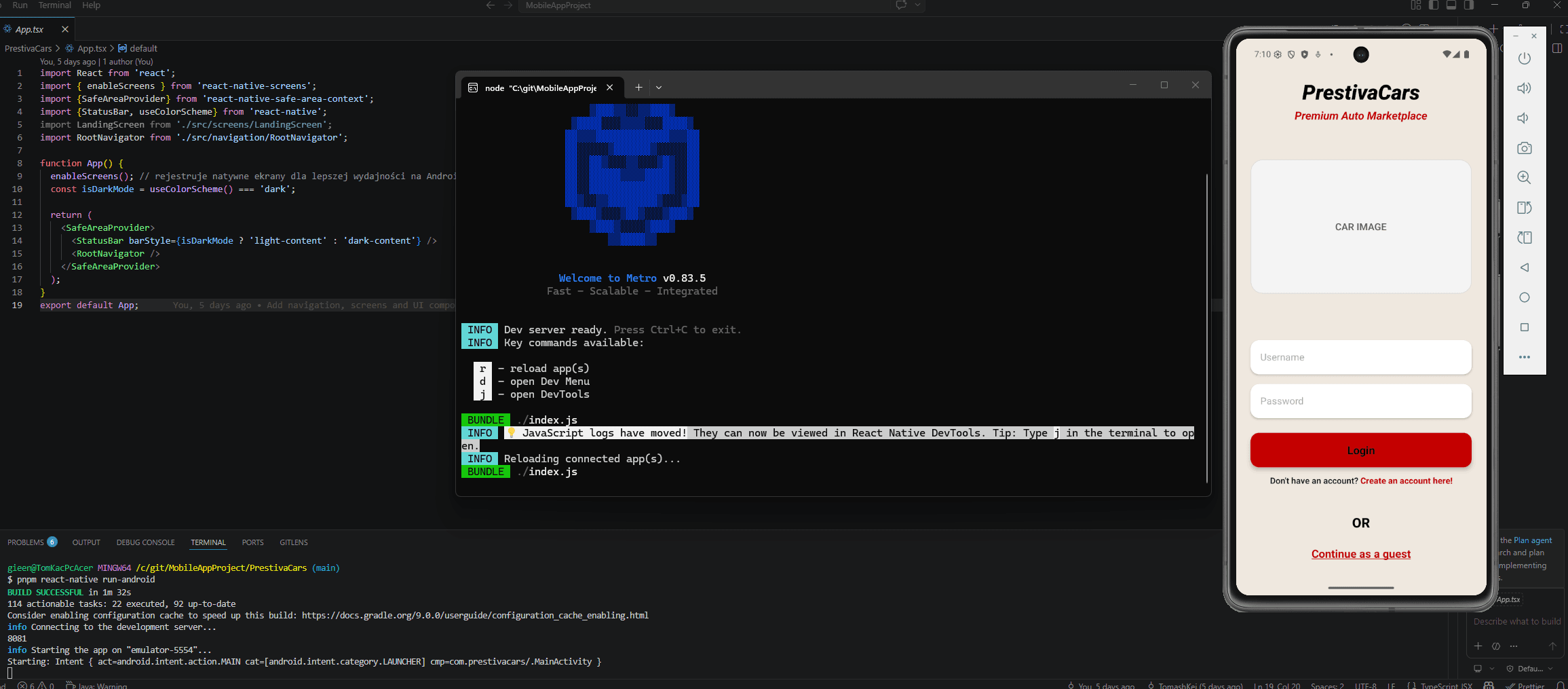Open chat target monitor dropdown
The image size is (1568, 689).
coord(1484,669)
